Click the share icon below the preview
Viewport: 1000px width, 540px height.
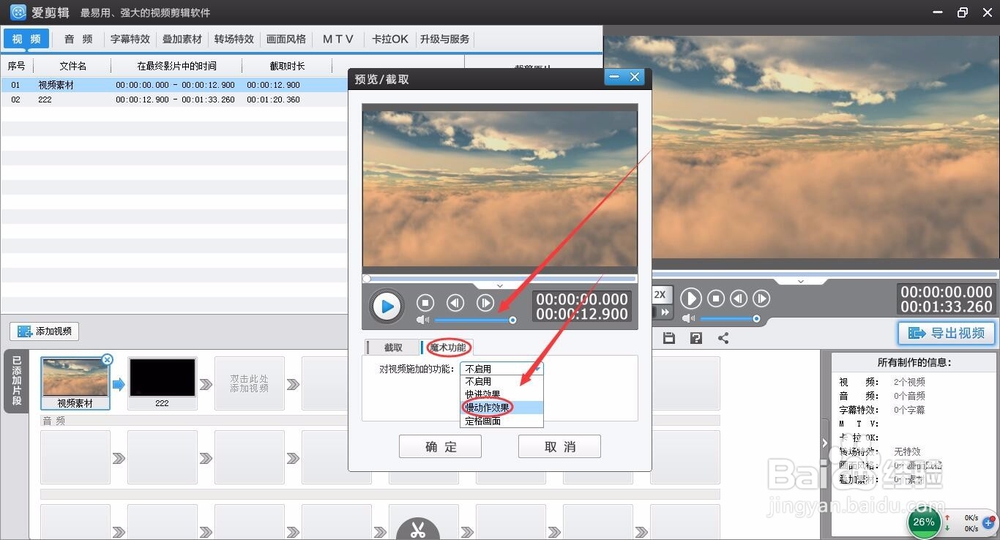[723, 338]
